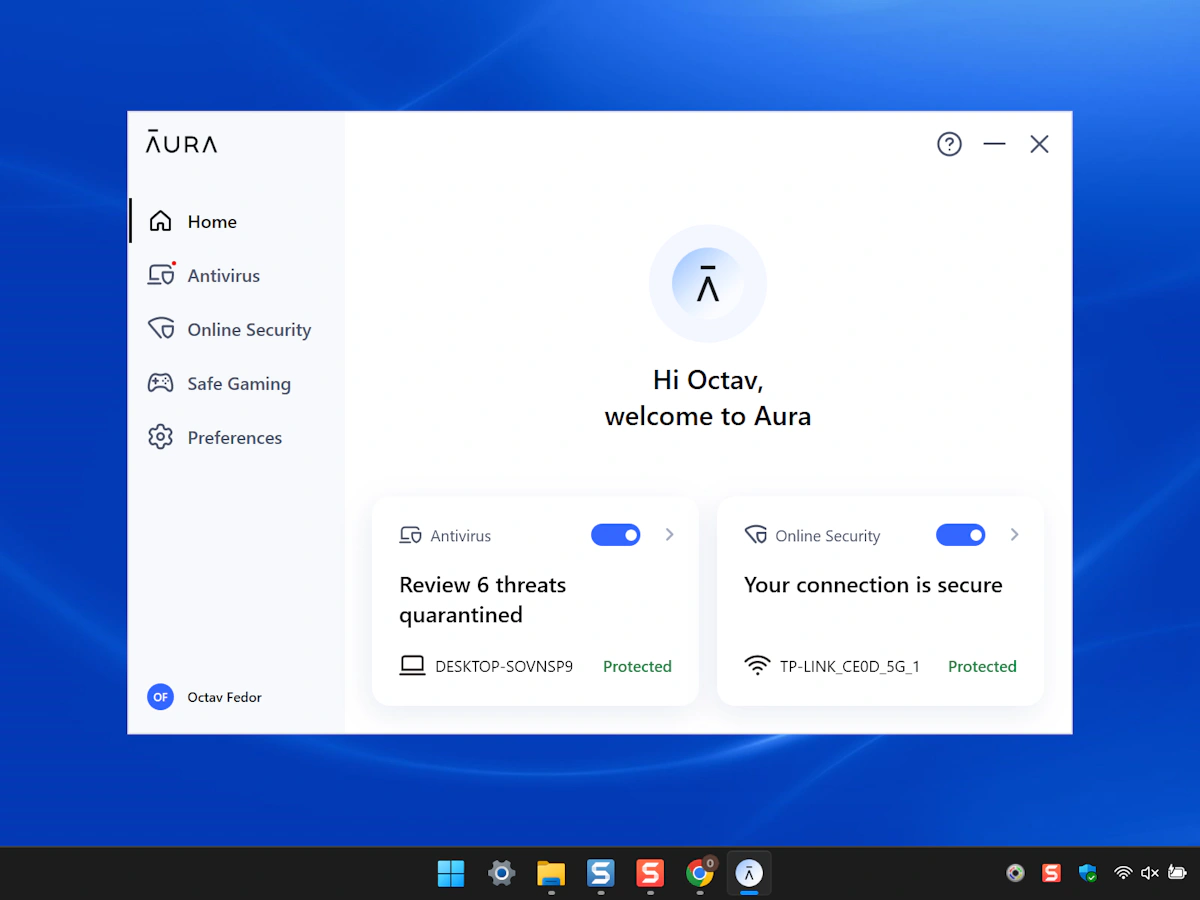Turn off the Online Security toggle
Viewport: 1200px width, 900px height.
point(961,535)
